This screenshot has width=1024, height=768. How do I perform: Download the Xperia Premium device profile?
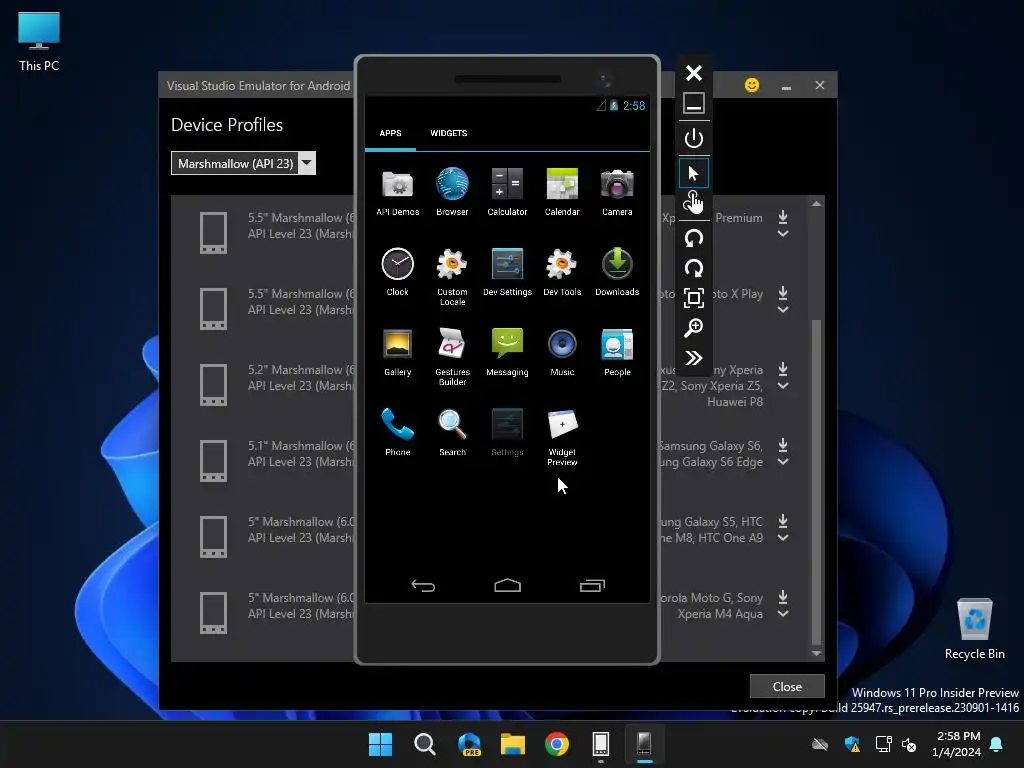[783, 217]
